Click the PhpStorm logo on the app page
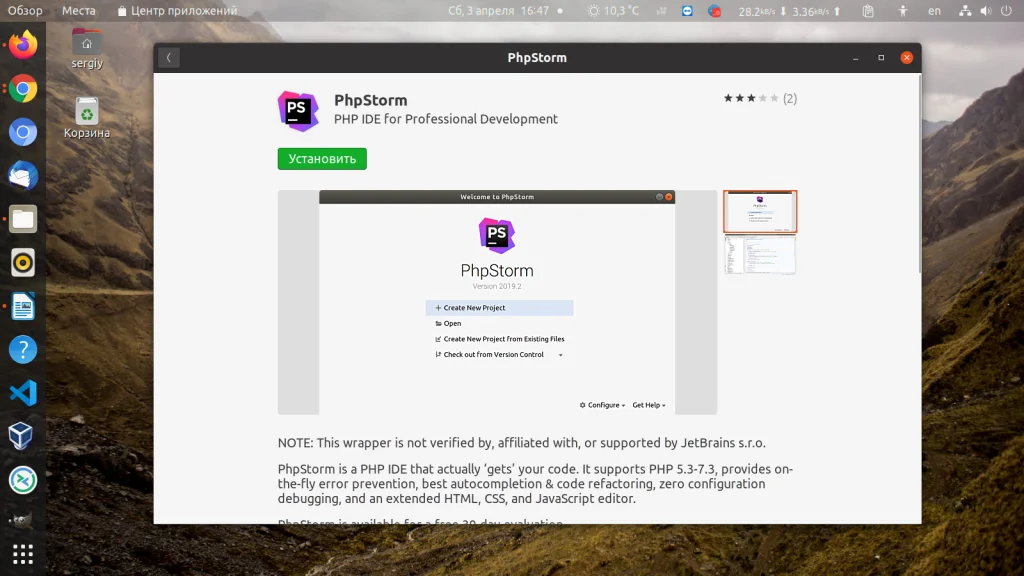 tap(297, 111)
